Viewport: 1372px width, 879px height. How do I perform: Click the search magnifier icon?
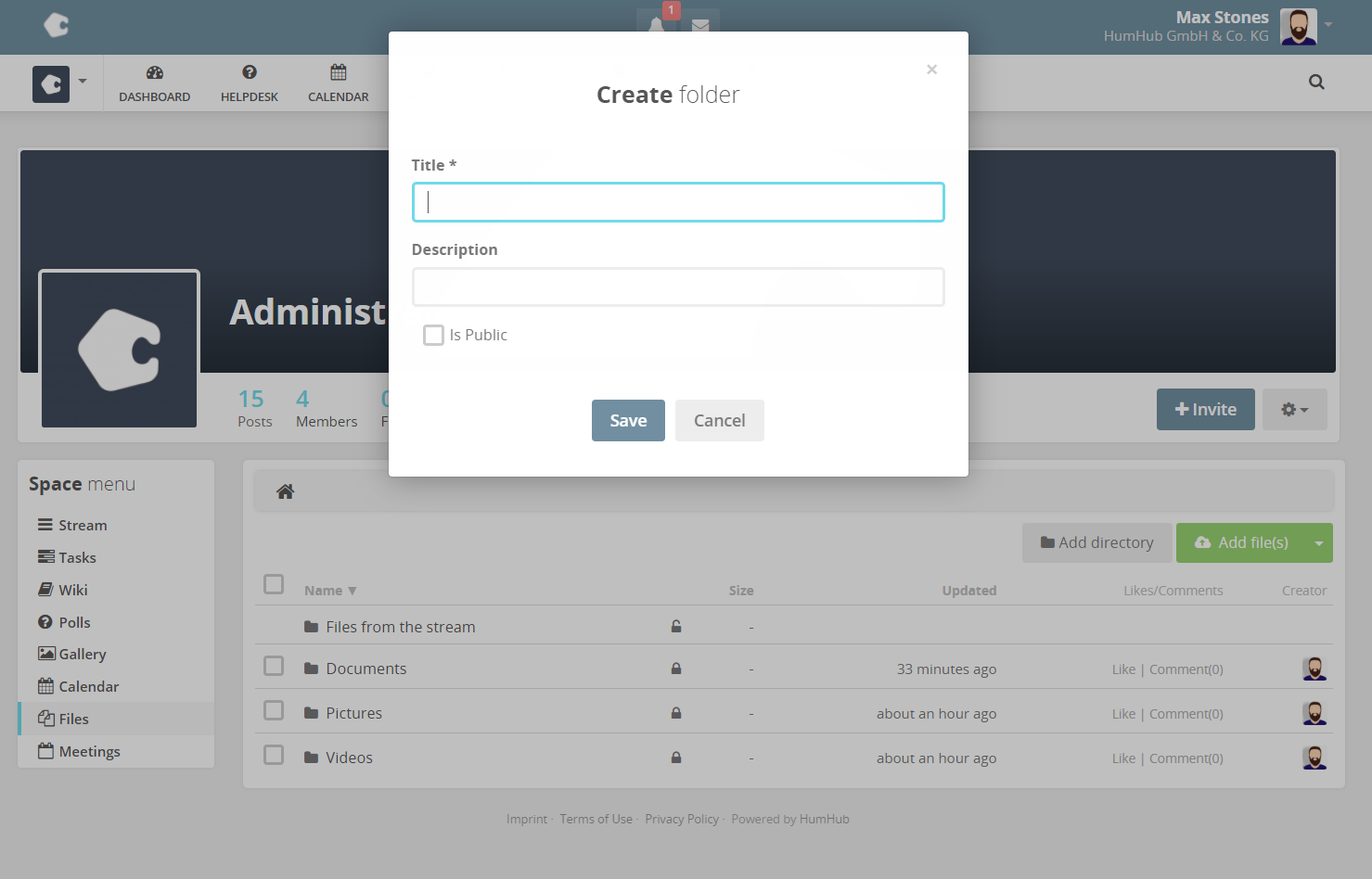1315,82
